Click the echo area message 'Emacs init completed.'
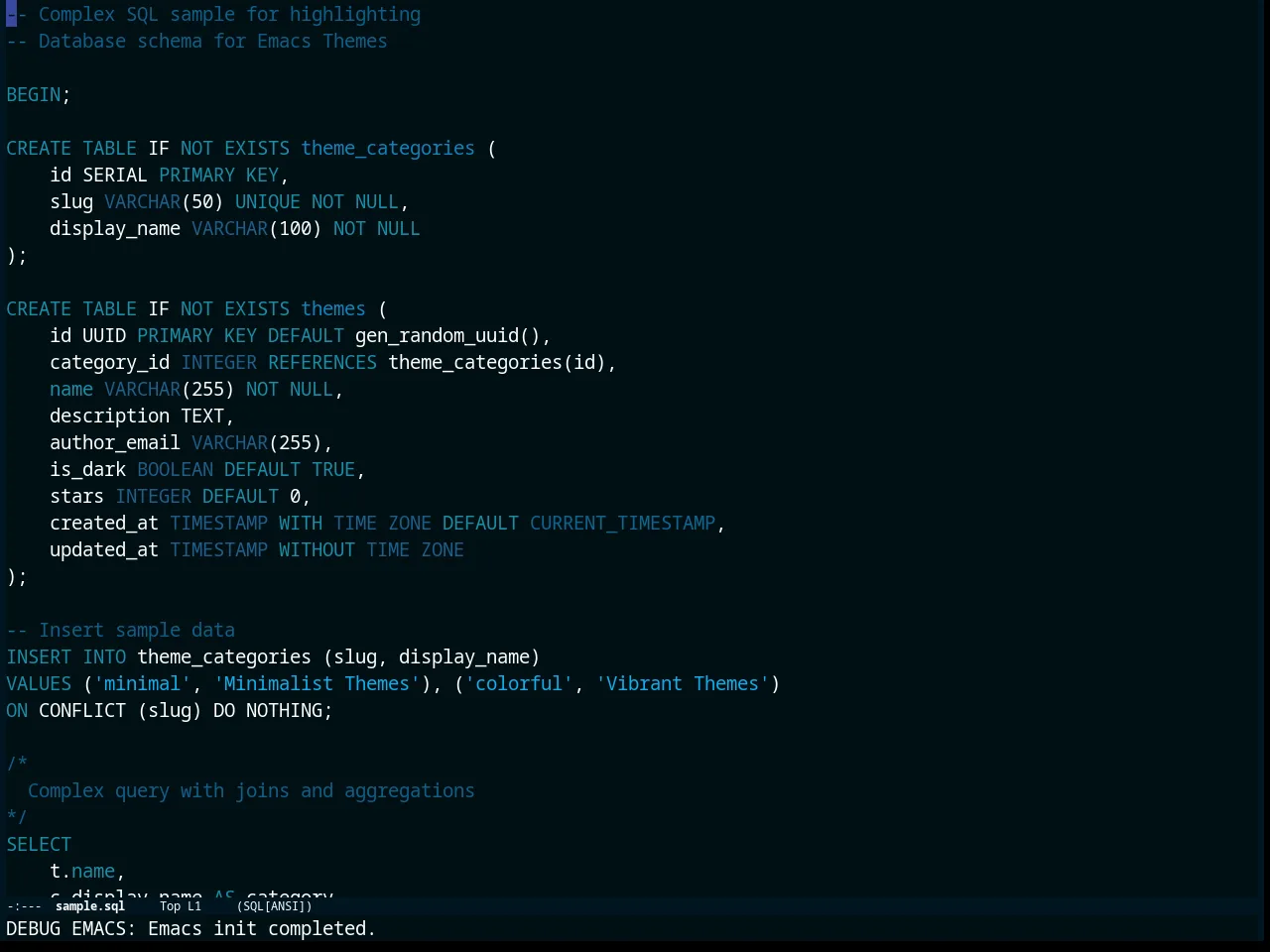1270x952 pixels. coord(262,929)
